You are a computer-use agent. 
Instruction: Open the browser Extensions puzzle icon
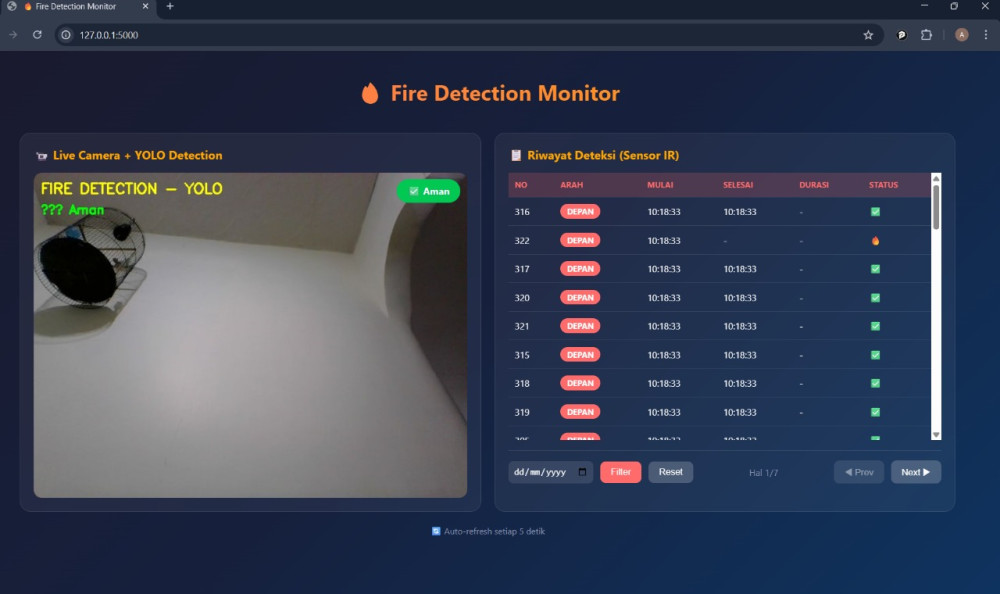pyautogui.click(x=926, y=35)
